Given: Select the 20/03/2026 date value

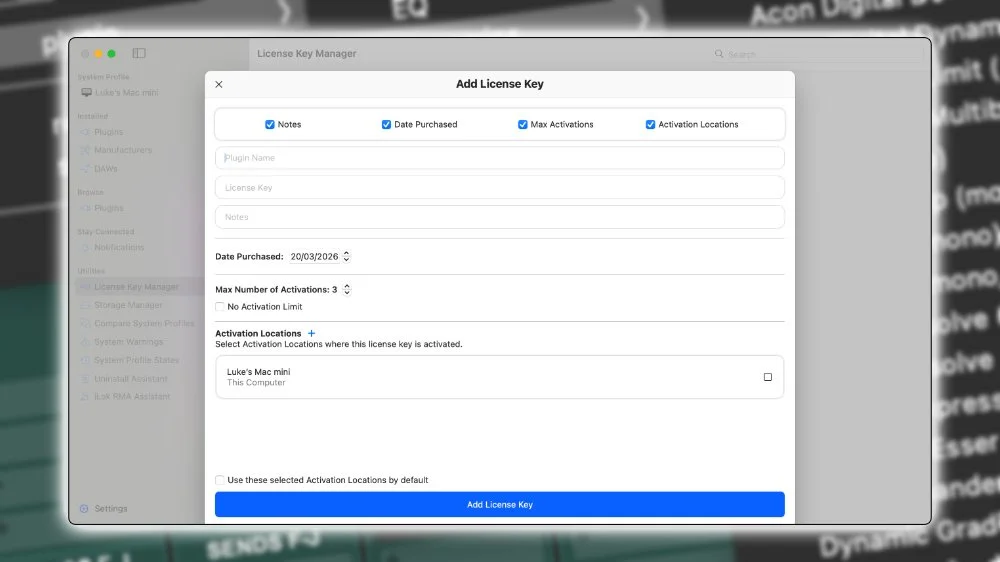Looking at the screenshot, I should click(x=314, y=256).
